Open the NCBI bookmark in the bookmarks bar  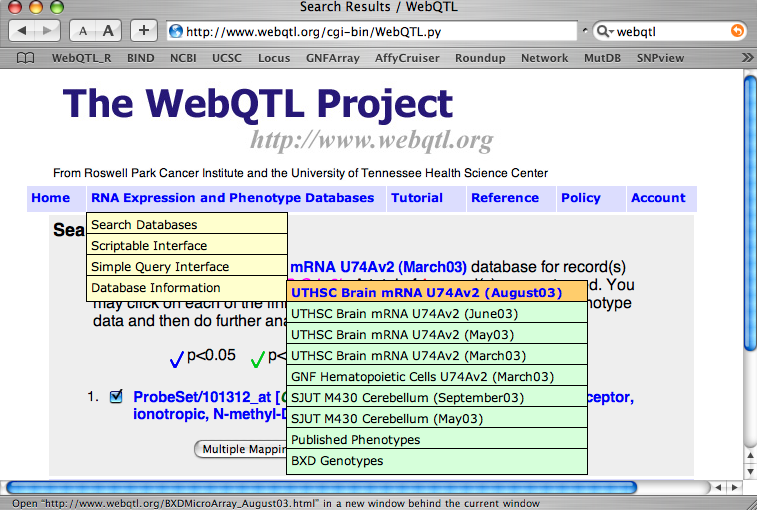(183, 58)
